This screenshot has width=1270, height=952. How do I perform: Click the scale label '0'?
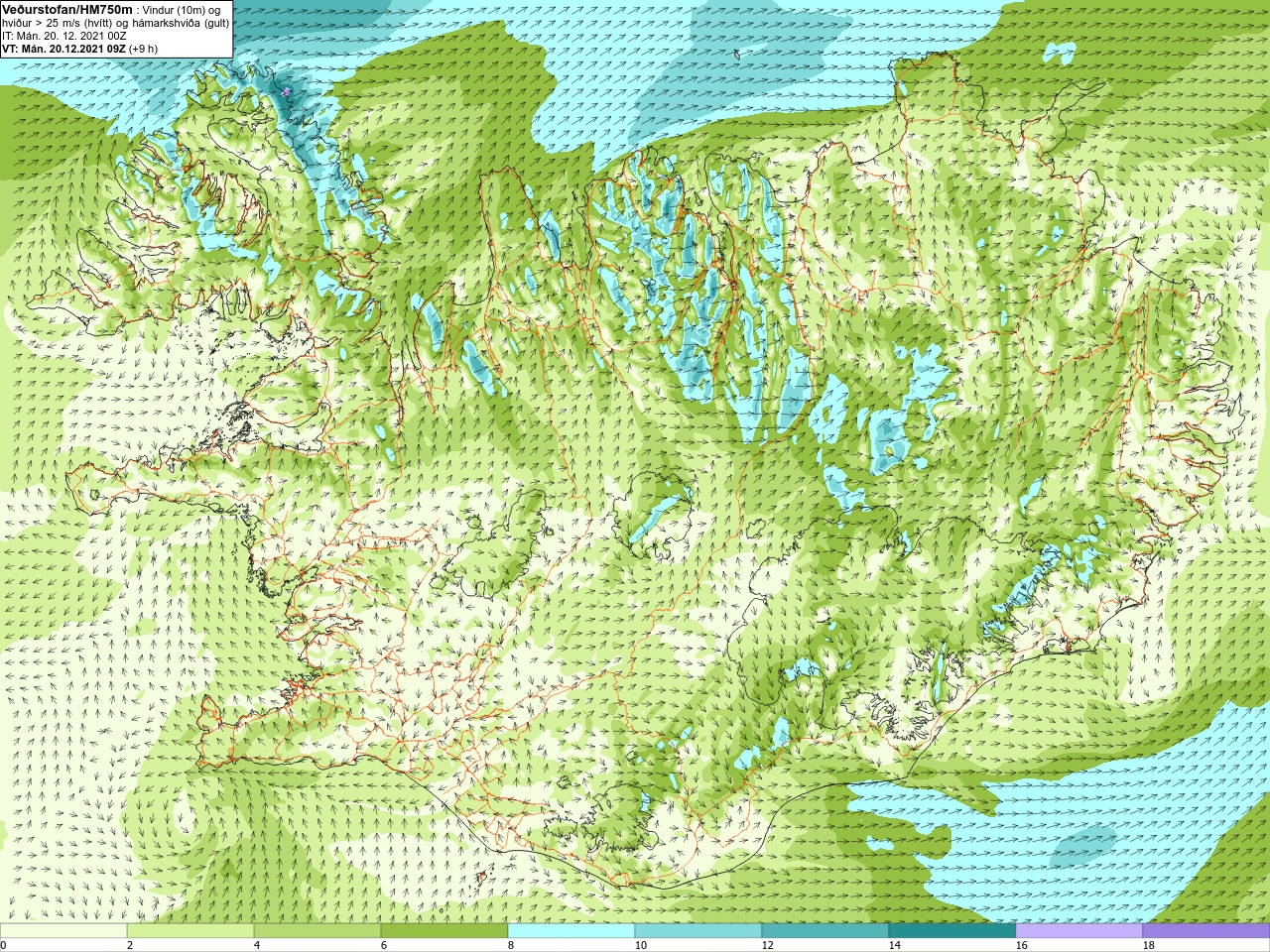tap(4, 945)
